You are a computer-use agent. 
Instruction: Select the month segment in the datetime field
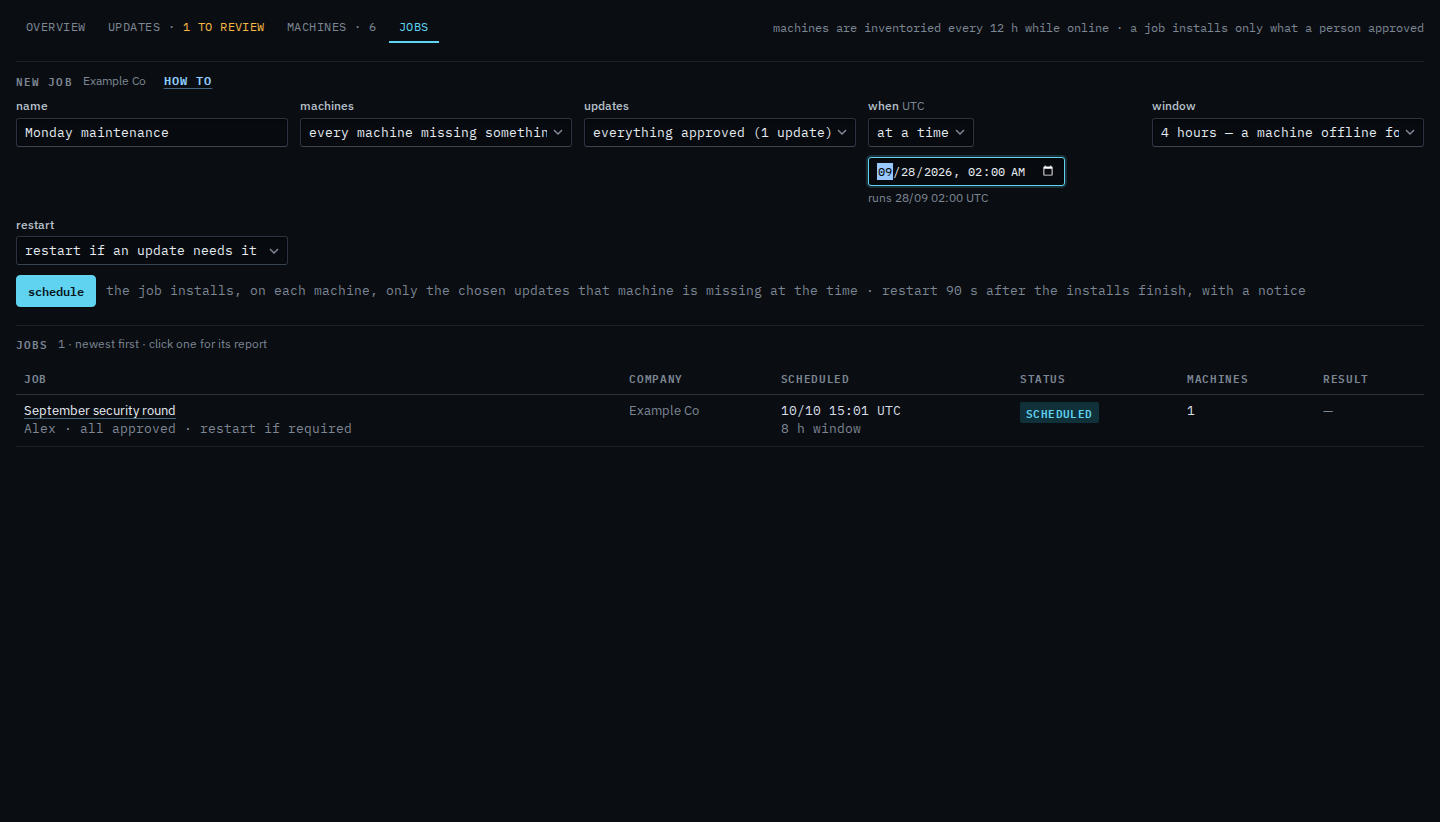(x=885, y=172)
